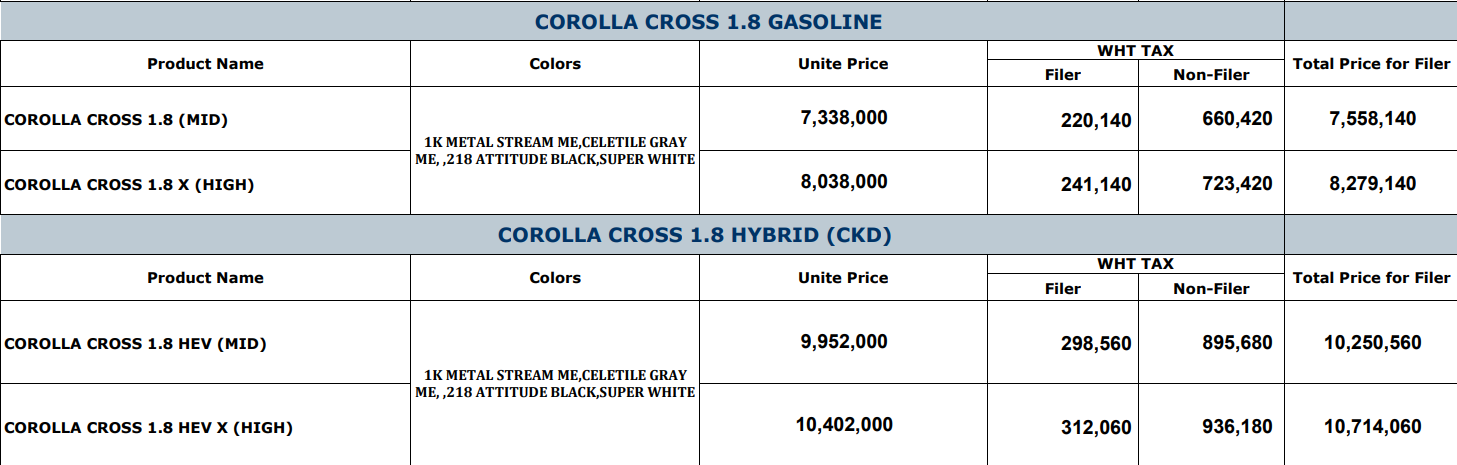Select filer tax value 220,140
1457x465 pixels.
[x=1096, y=121]
